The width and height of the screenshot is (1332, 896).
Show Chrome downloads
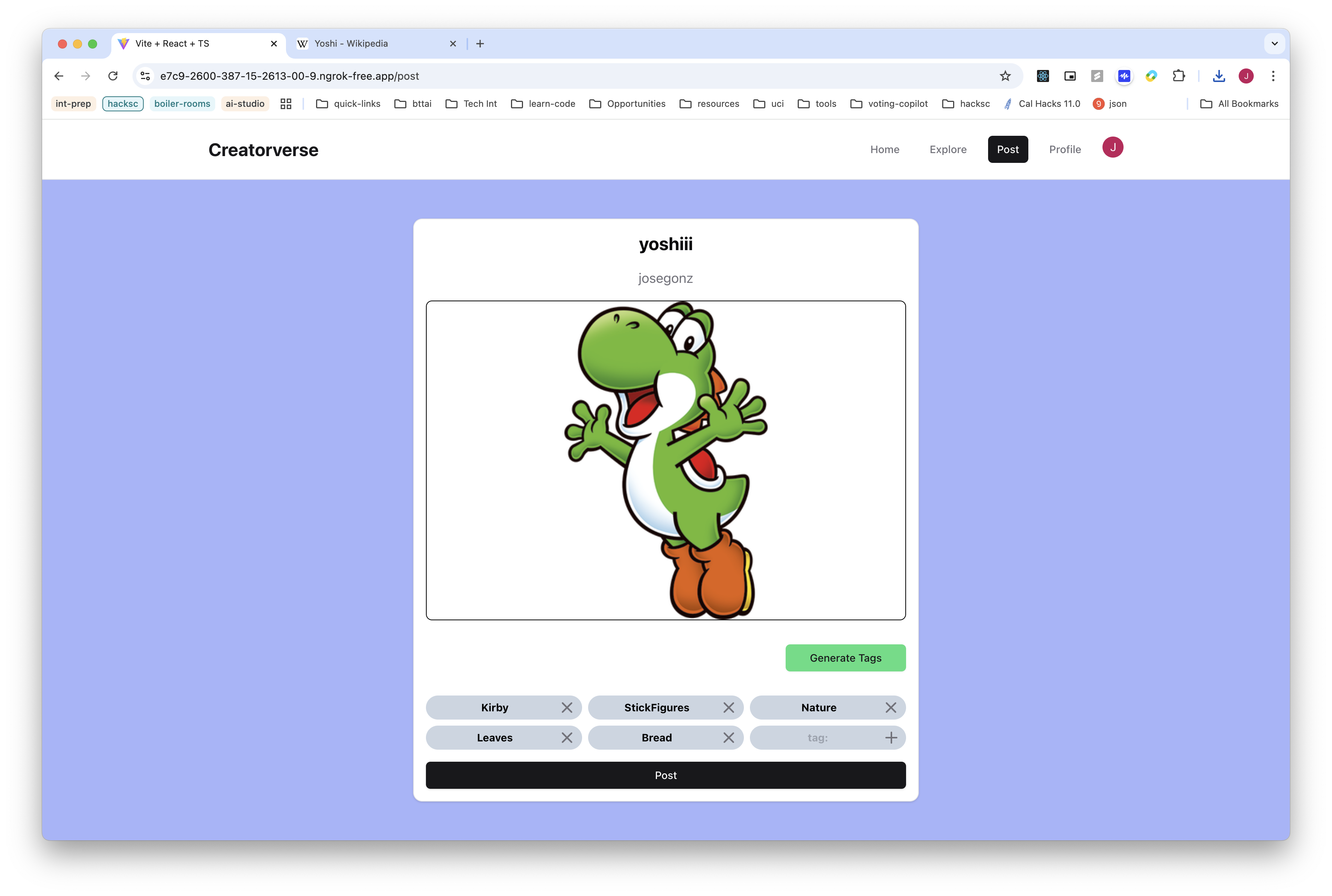coord(1219,76)
